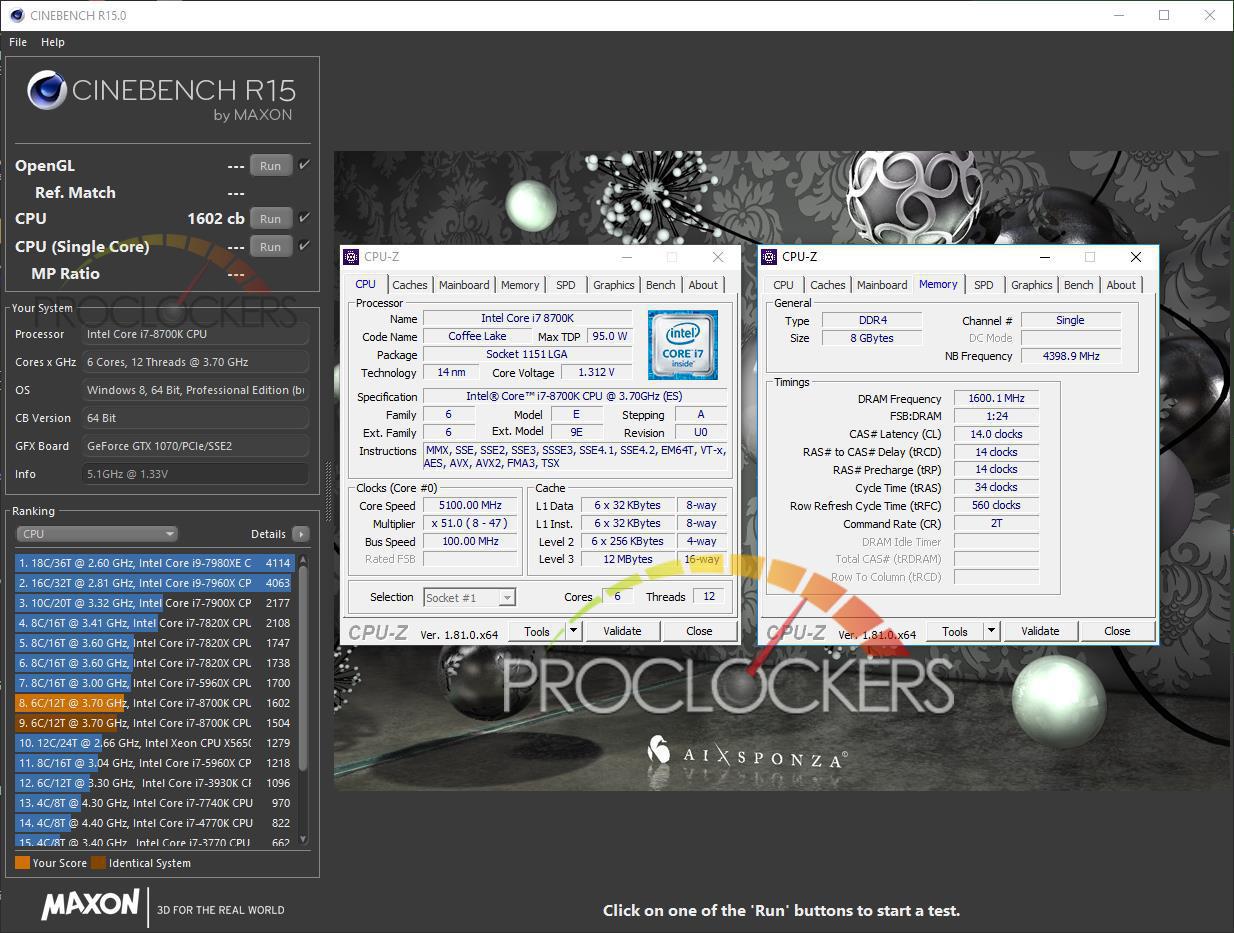Select ranking row 9 scoring 1504
Screen dimensions: 1234x933
154,723
